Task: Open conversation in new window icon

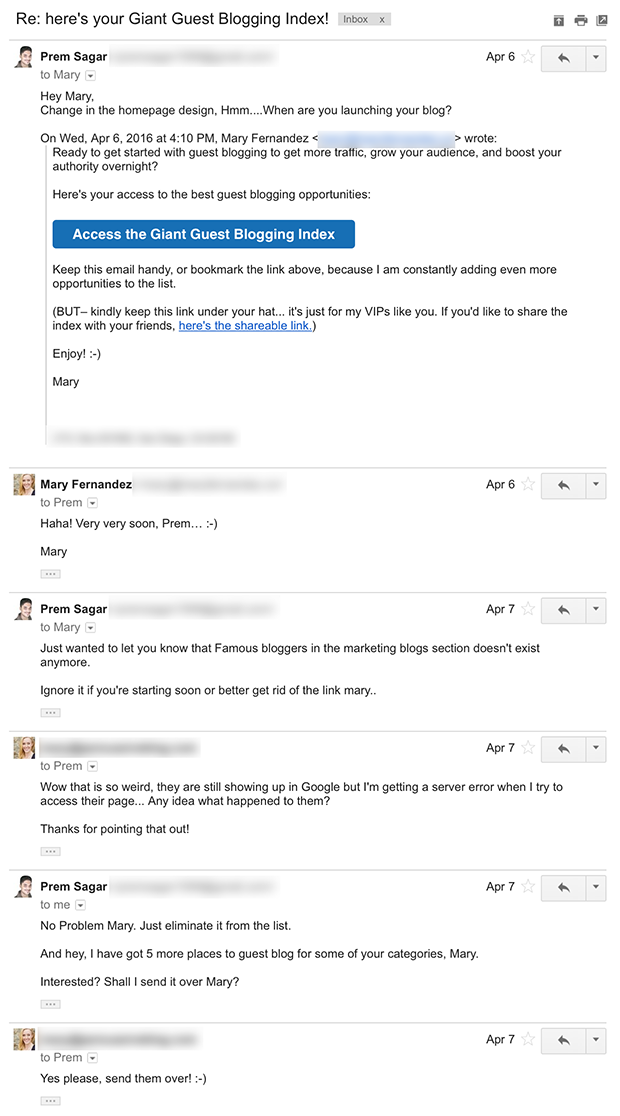Action: [x=601, y=21]
